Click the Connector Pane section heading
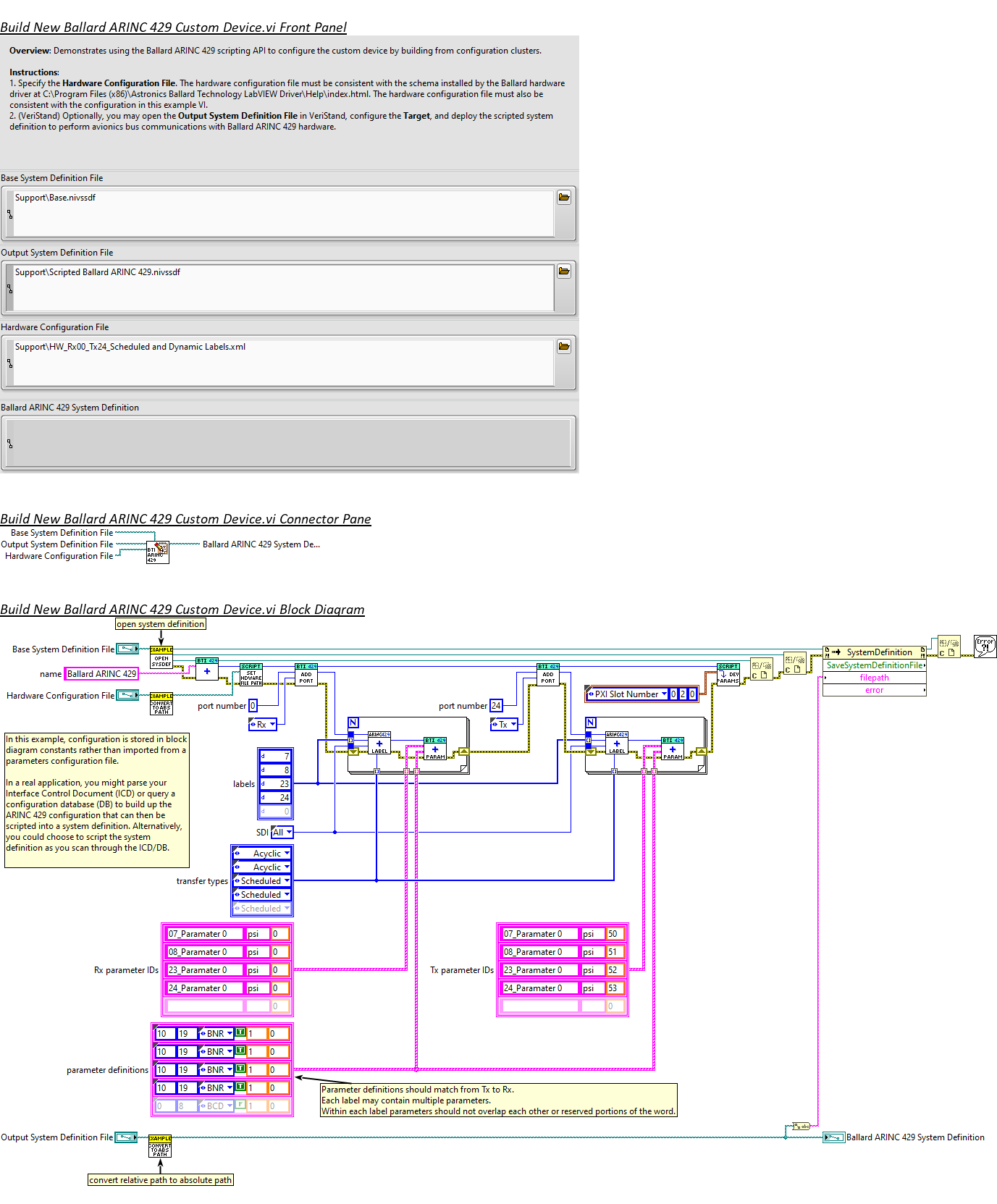 [185, 519]
